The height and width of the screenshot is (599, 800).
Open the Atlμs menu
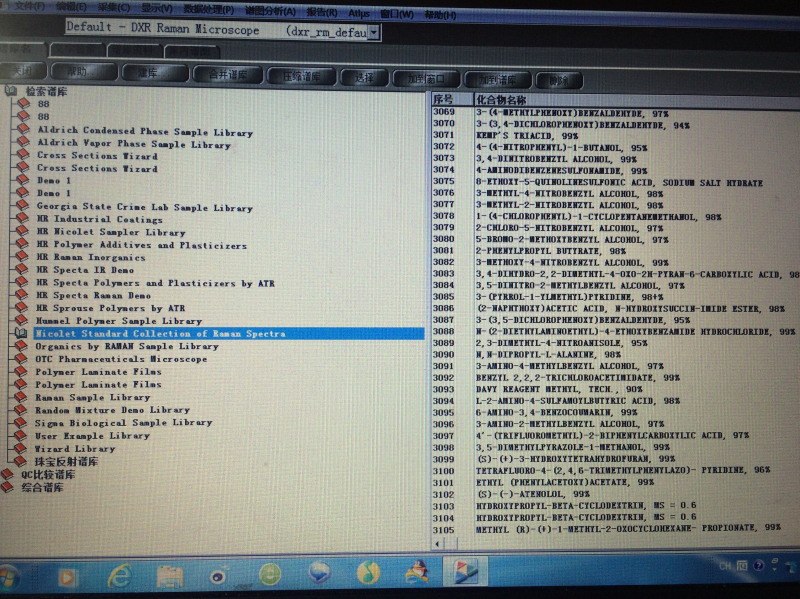359,13
